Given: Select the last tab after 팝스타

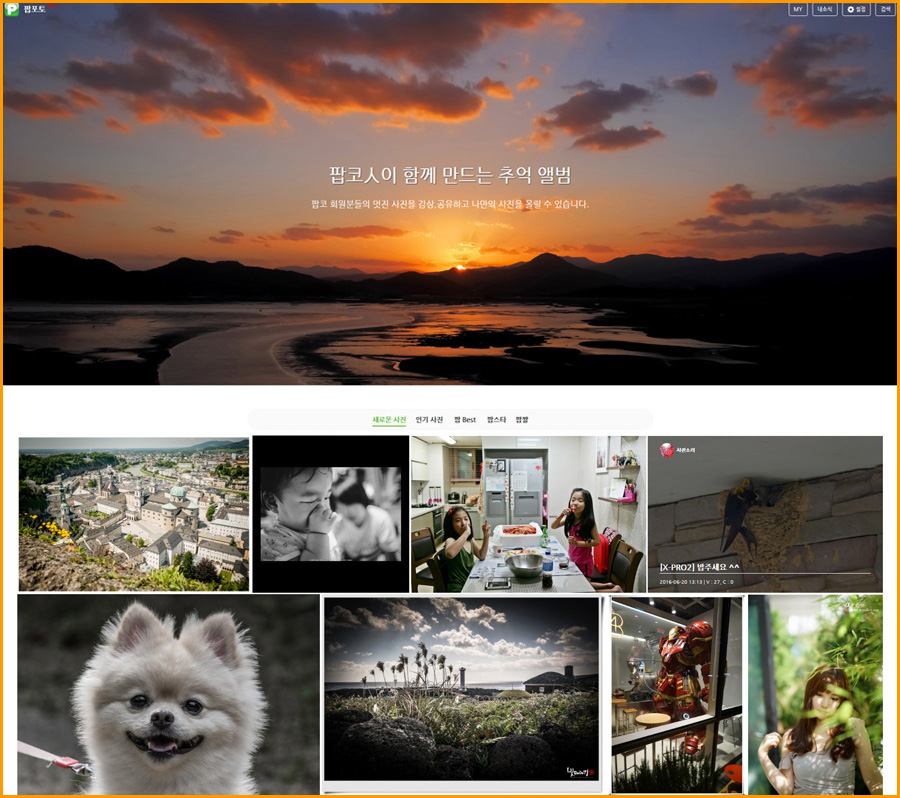Looking at the screenshot, I should (x=522, y=420).
